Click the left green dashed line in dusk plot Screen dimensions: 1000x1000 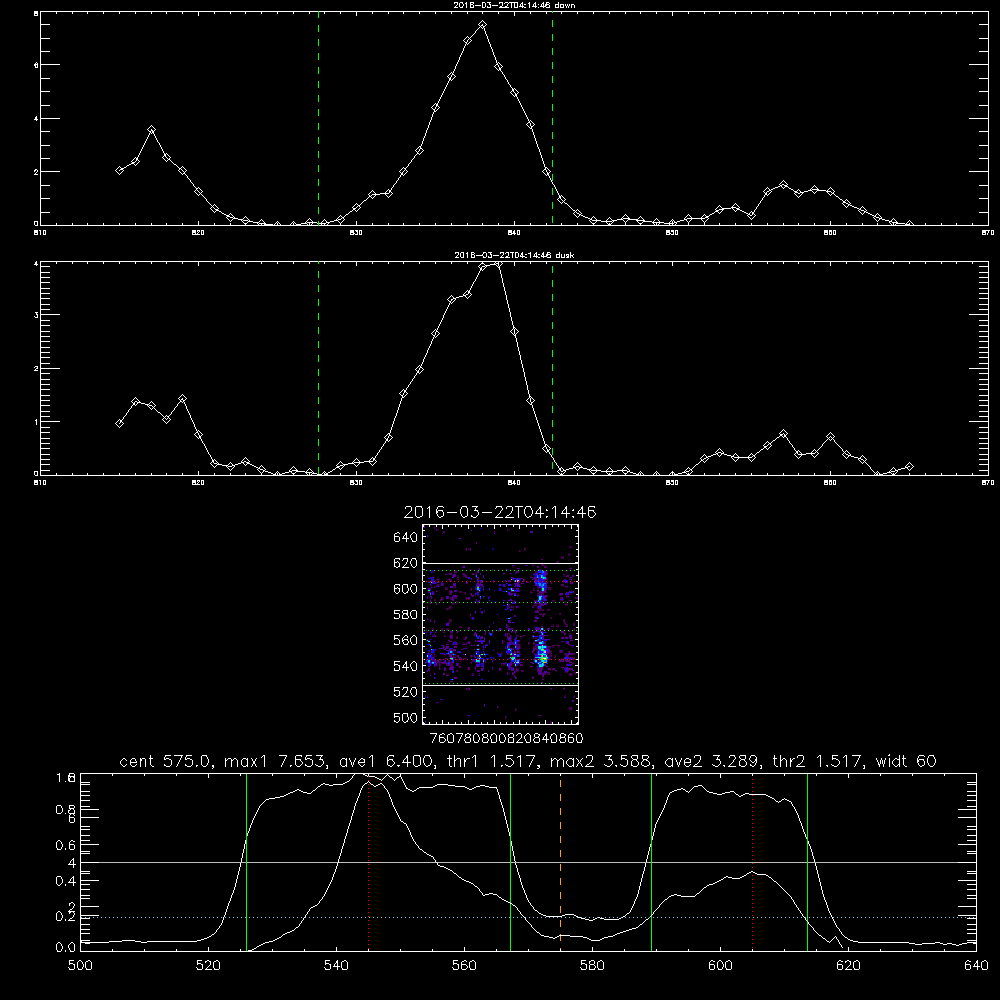pos(318,369)
